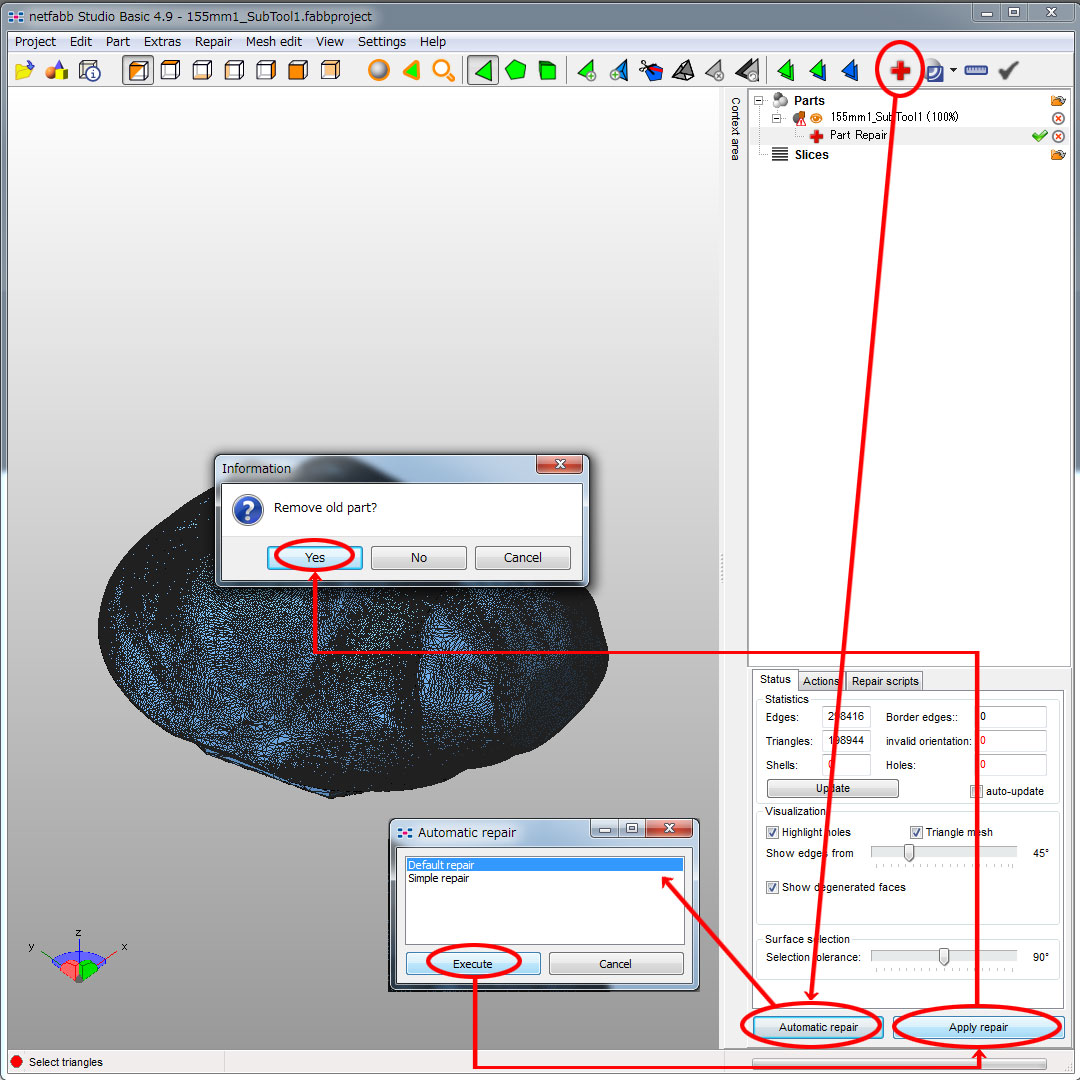Open the Mesh edit menu
This screenshot has height=1080, width=1080.
click(273, 41)
